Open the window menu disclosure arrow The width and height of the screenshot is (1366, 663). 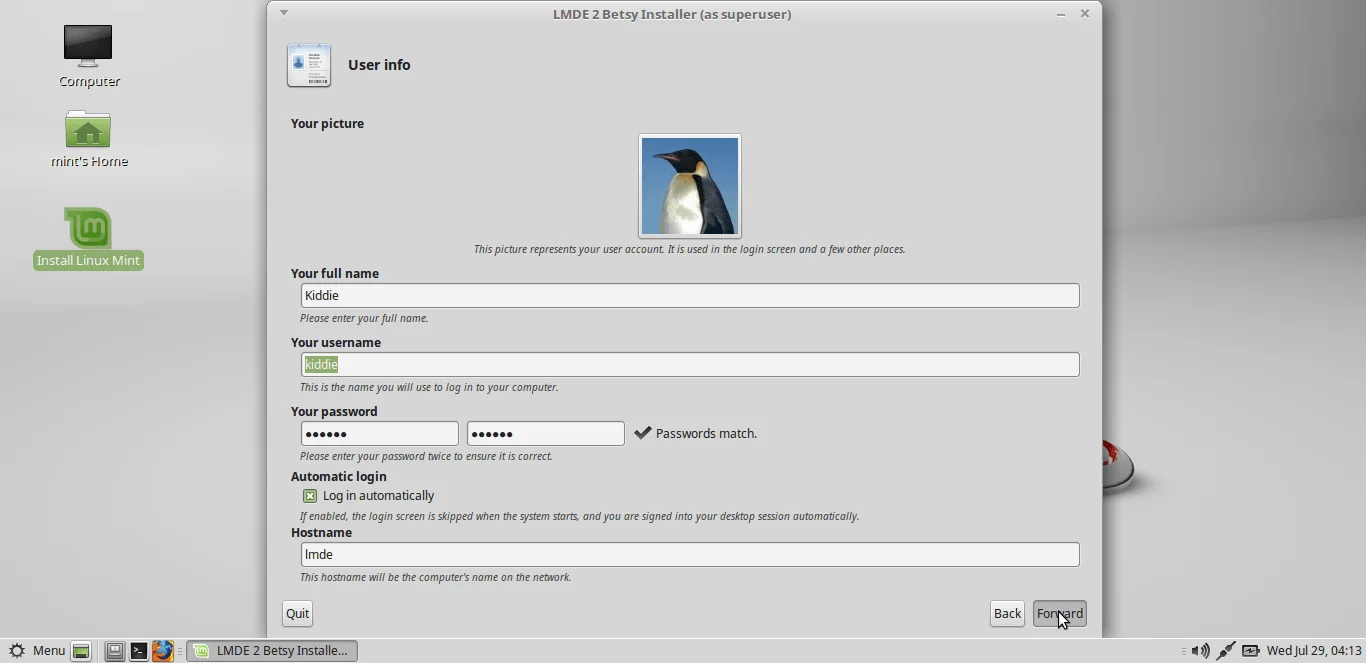285,13
